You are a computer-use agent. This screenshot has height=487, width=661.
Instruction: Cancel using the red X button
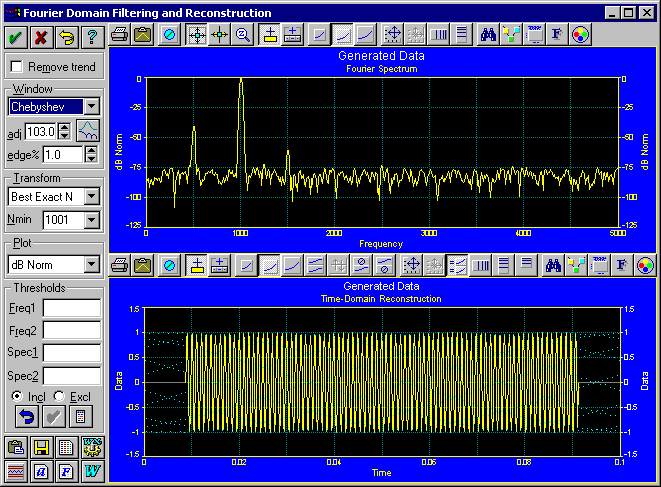[x=41, y=37]
